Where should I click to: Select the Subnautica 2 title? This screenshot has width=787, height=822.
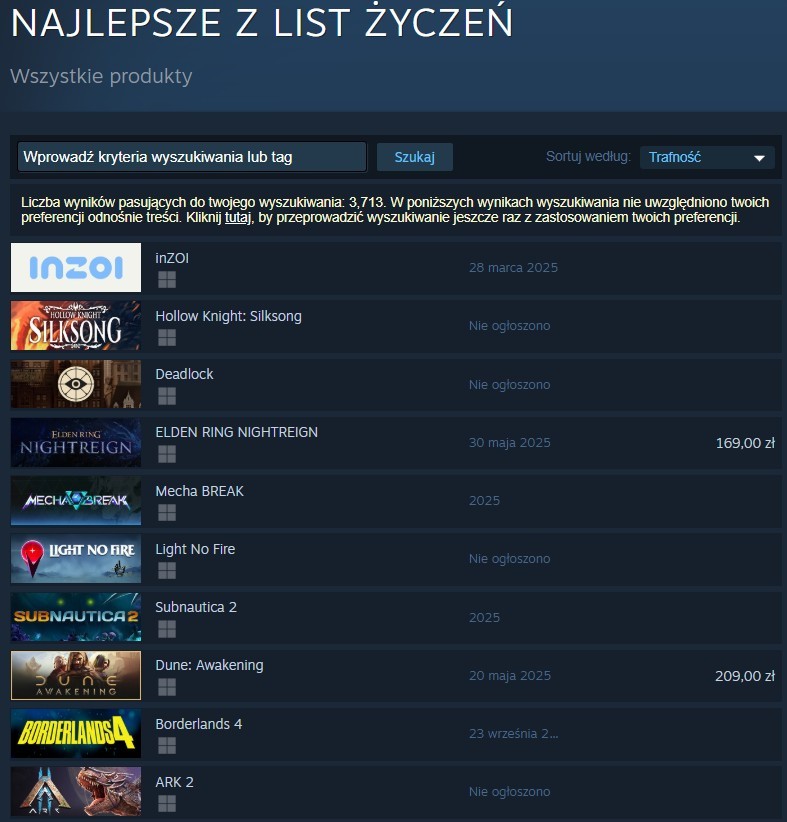pos(196,607)
